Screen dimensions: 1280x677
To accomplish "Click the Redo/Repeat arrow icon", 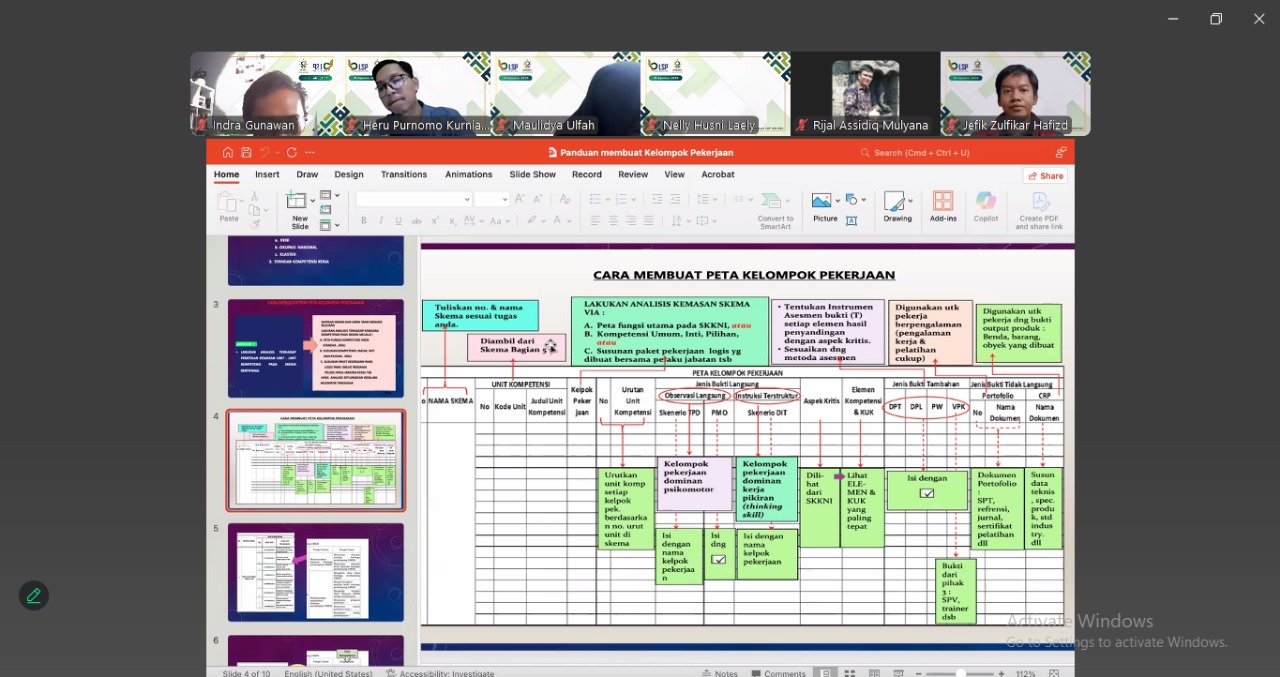I will pos(291,153).
